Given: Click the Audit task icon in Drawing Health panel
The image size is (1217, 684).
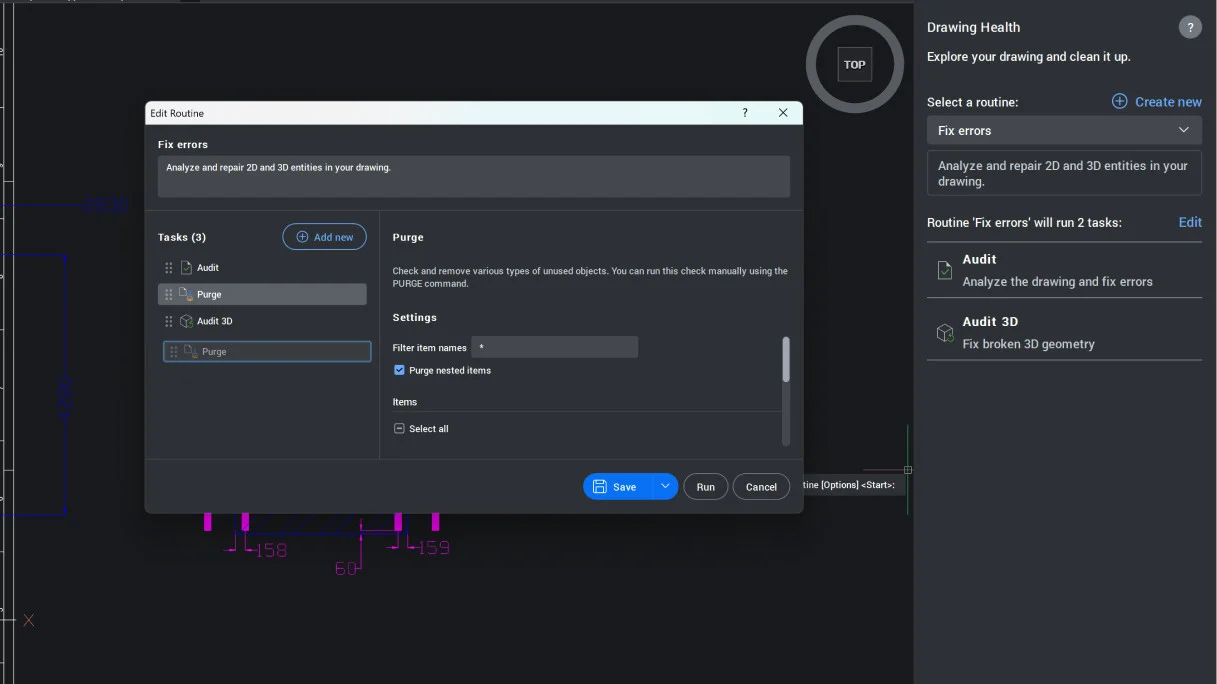Looking at the screenshot, I should (x=945, y=270).
